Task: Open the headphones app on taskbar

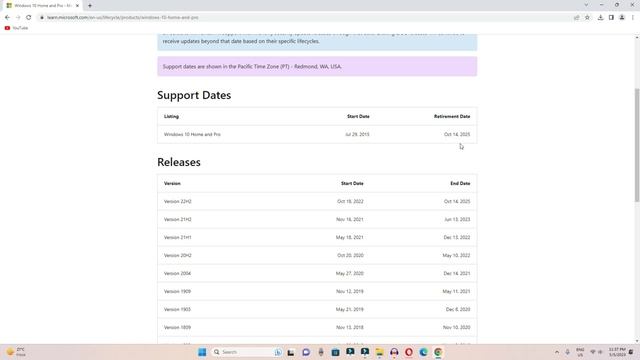Action: click(394, 352)
